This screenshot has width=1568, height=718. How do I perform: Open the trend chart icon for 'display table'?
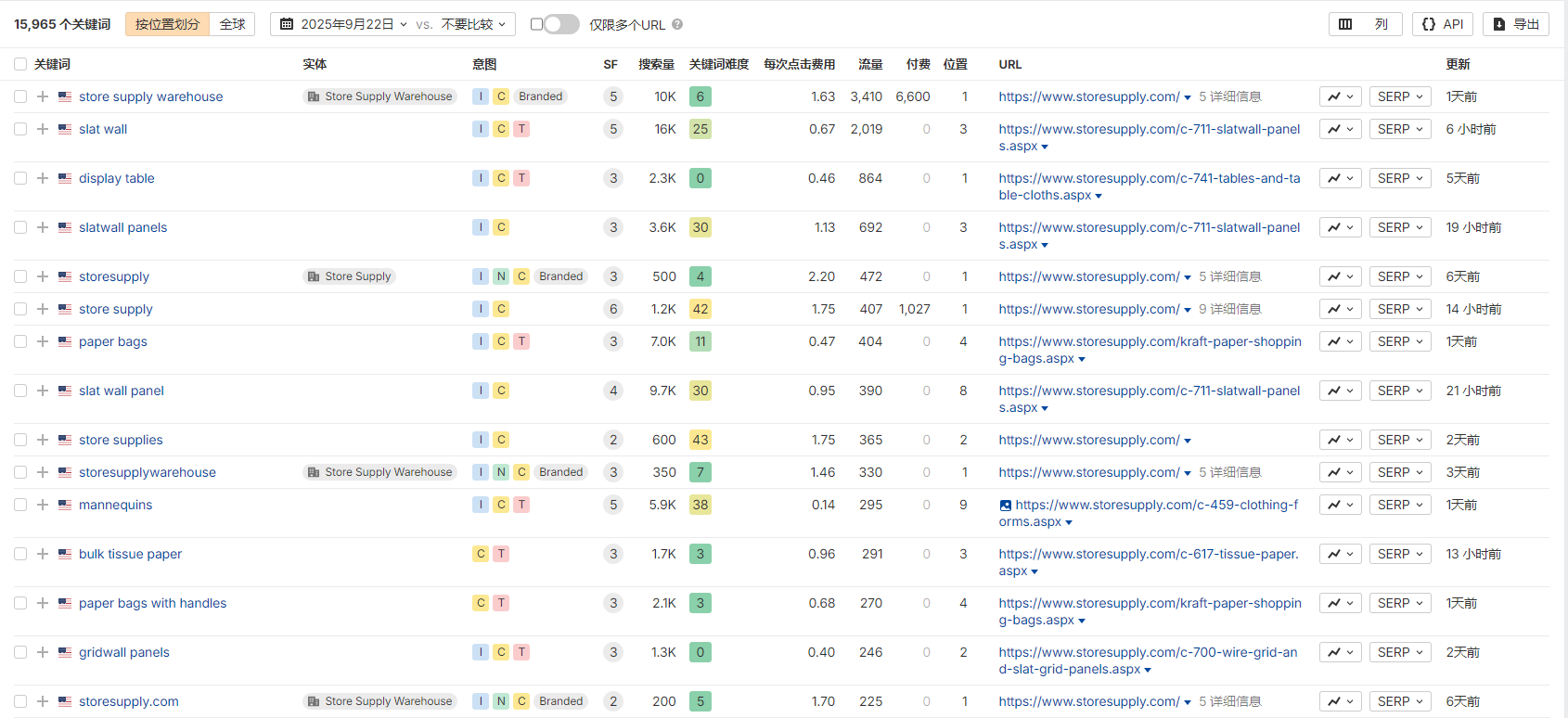pos(1341,178)
